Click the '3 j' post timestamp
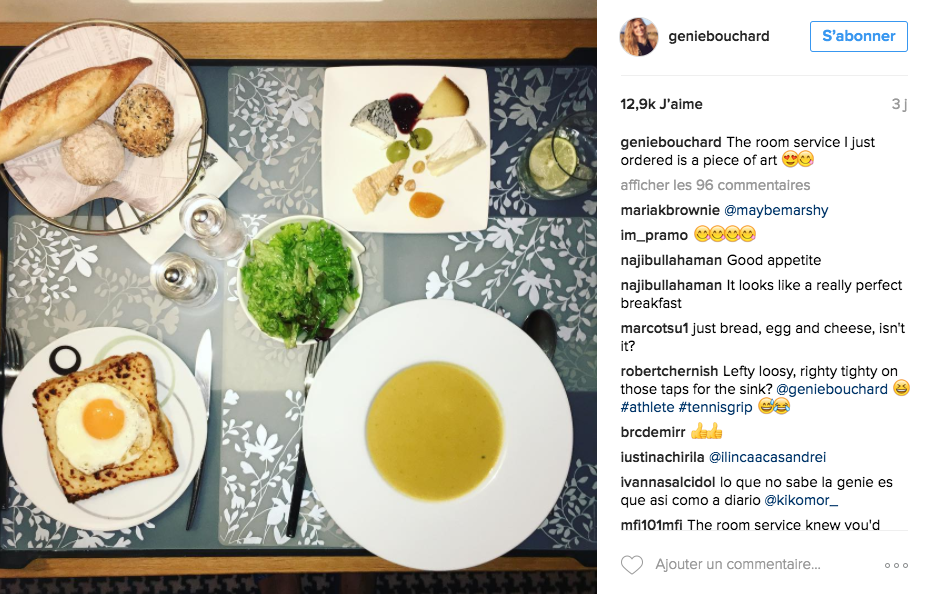The height and width of the screenshot is (594, 932). pyautogui.click(x=899, y=104)
